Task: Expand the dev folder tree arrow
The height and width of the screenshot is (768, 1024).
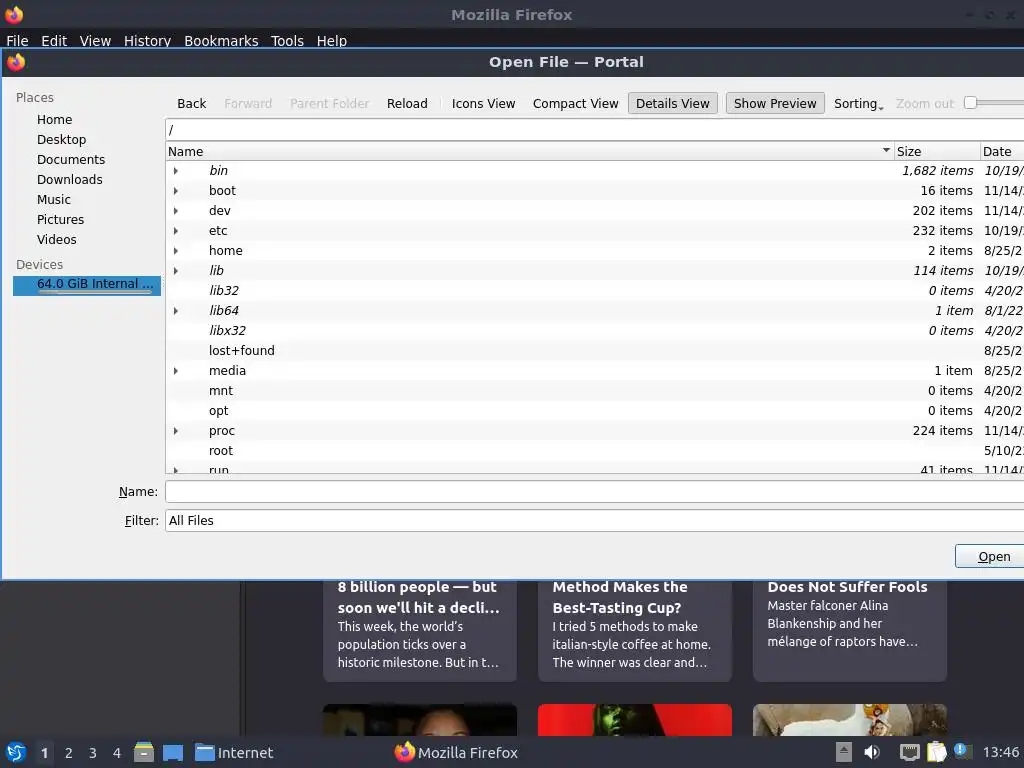Action: (x=176, y=211)
